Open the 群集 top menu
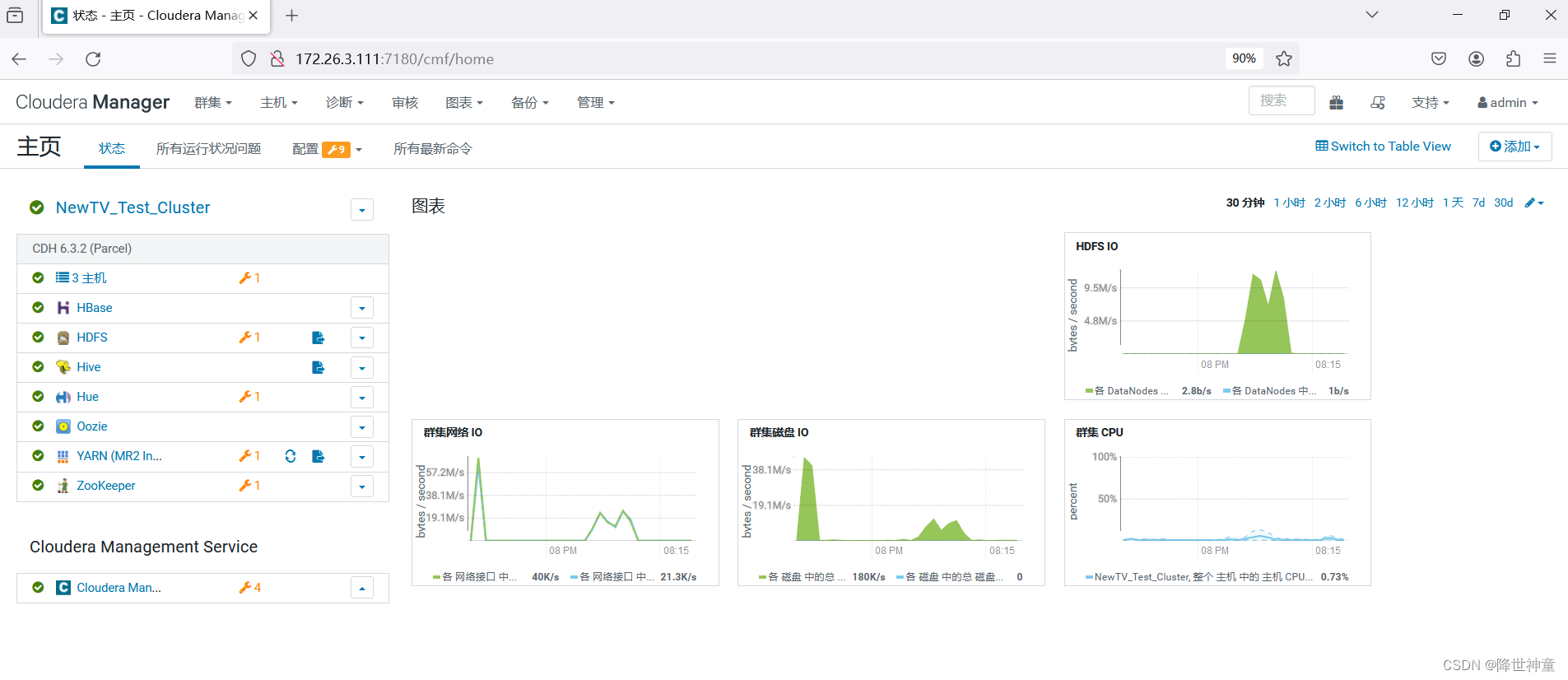The width and height of the screenshot is (1568, 680). pyautogui.click(x=213, y=103)
